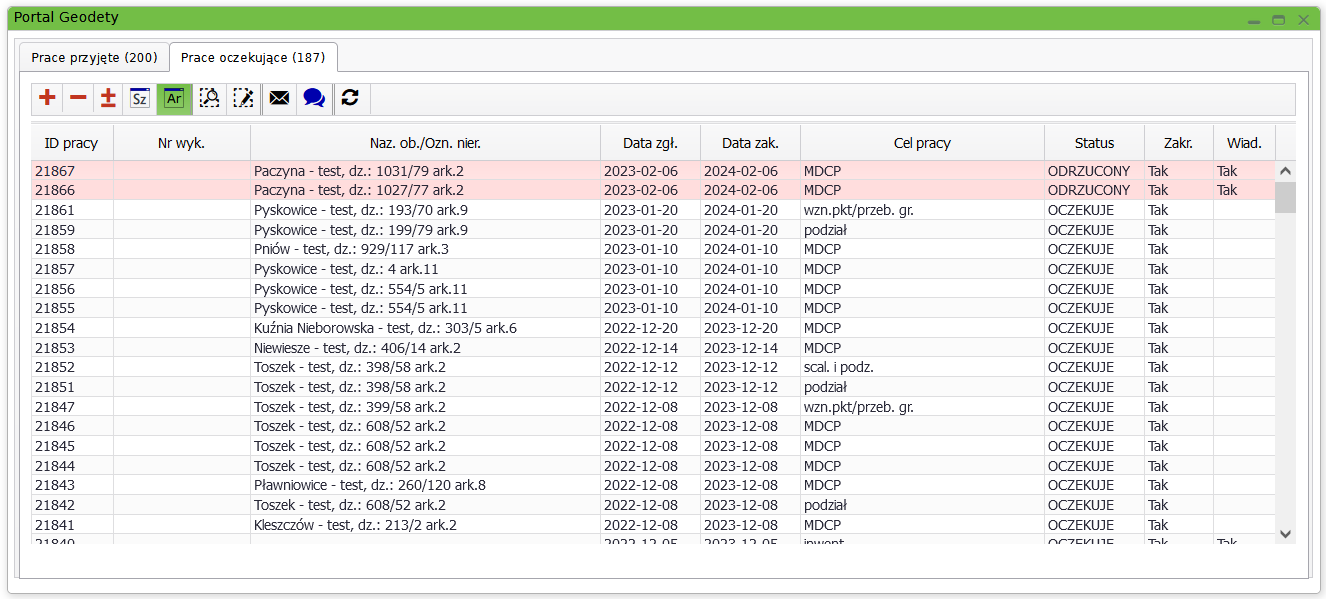Image resolution: width=1326 pixels, height=599 pixels.
Task: Toggle the green Ar toolbar button
Action: point(174,98)
